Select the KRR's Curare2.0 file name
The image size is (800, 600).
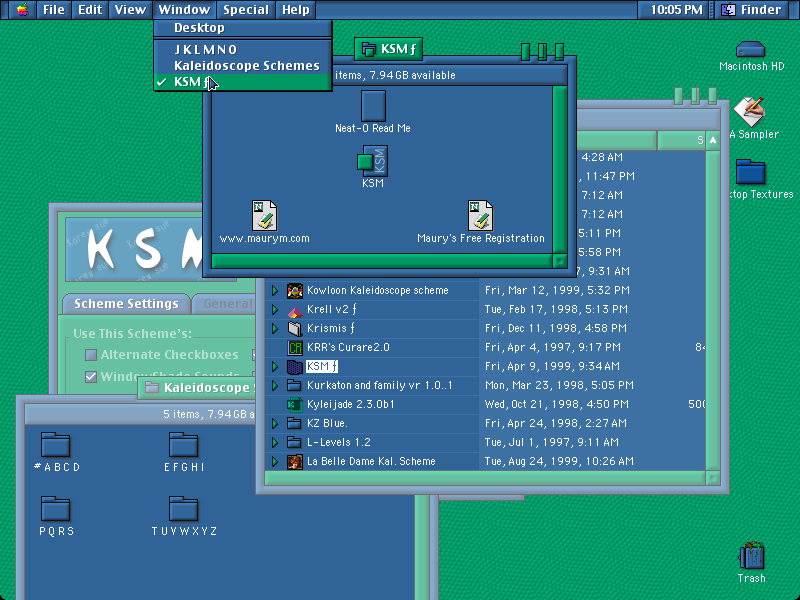[348, 347]
